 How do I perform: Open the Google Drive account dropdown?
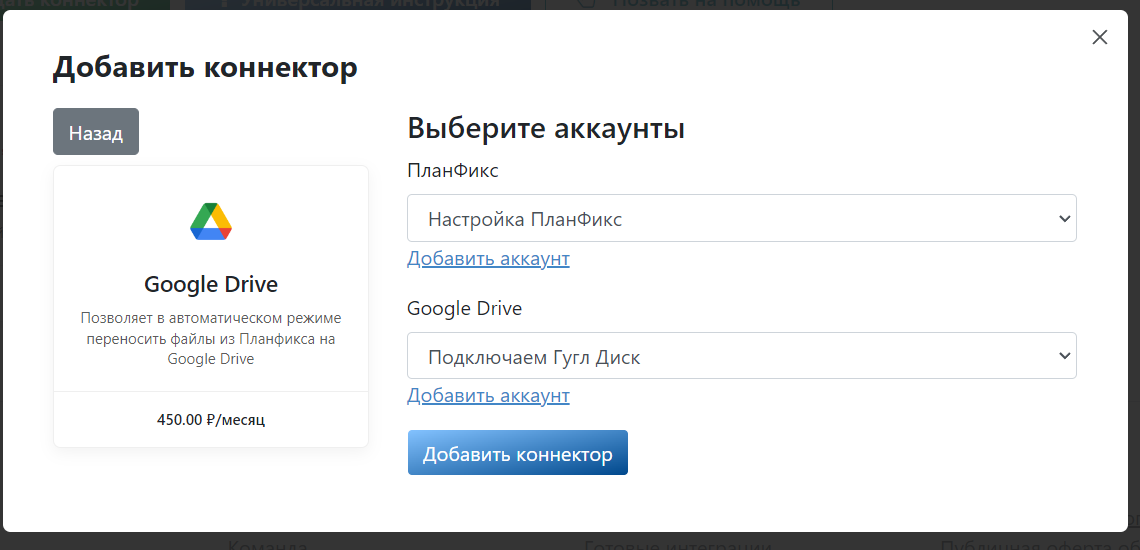742,356
